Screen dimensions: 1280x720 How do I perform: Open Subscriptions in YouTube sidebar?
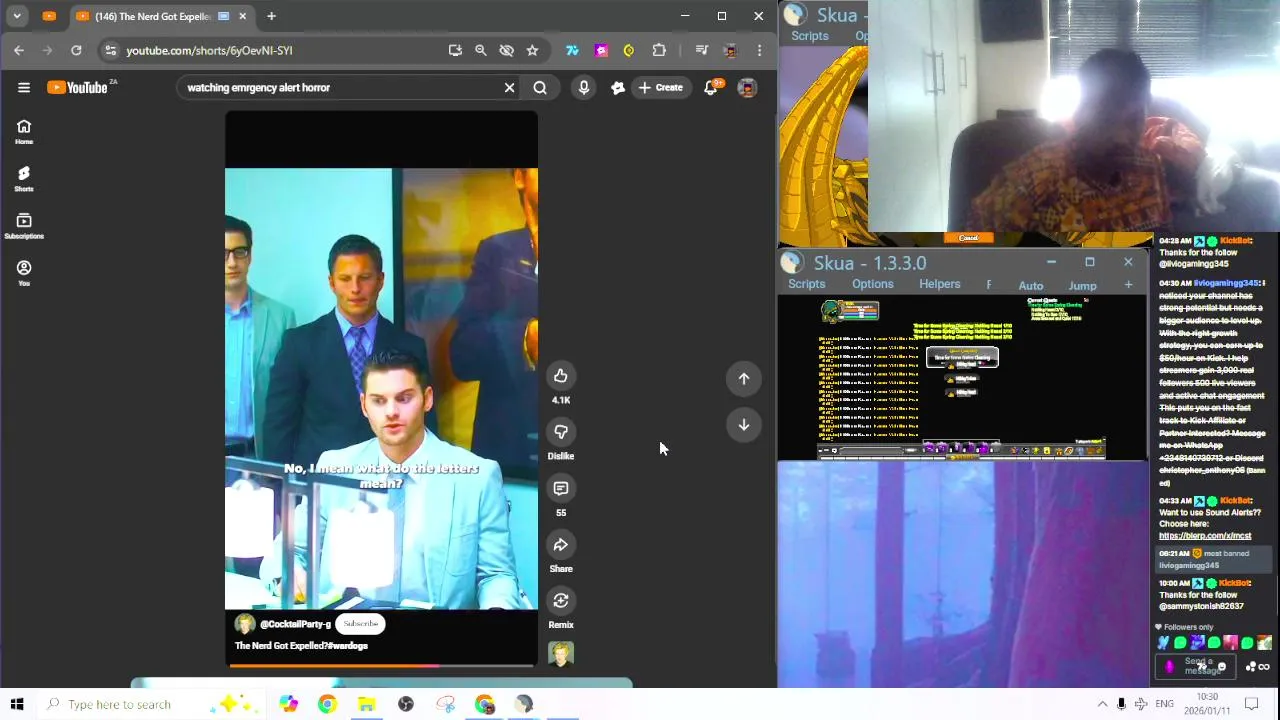(24, 226)
